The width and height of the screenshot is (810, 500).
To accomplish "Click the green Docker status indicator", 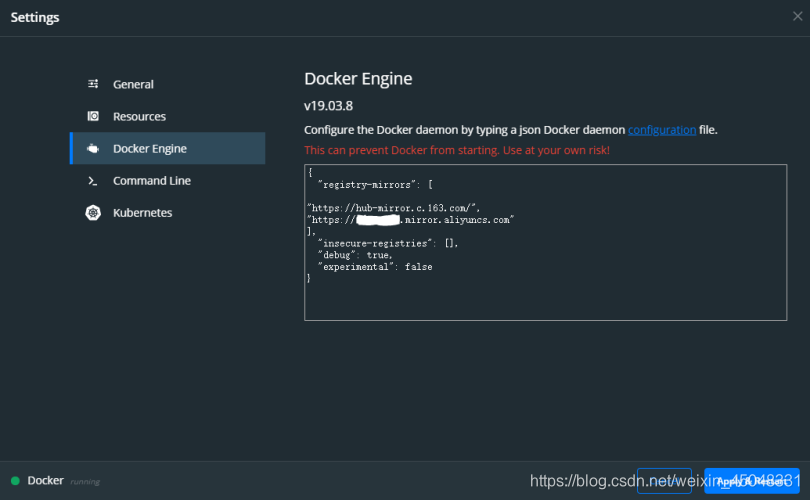I will (x=15, y=481).
